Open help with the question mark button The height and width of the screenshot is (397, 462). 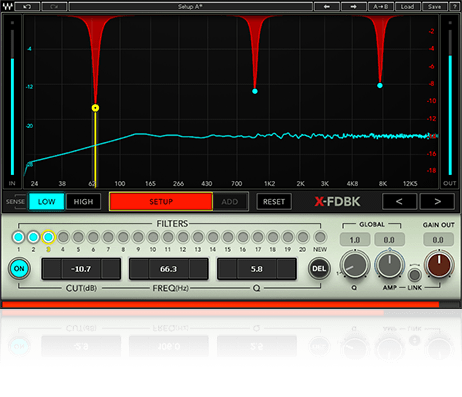point(454,6)
